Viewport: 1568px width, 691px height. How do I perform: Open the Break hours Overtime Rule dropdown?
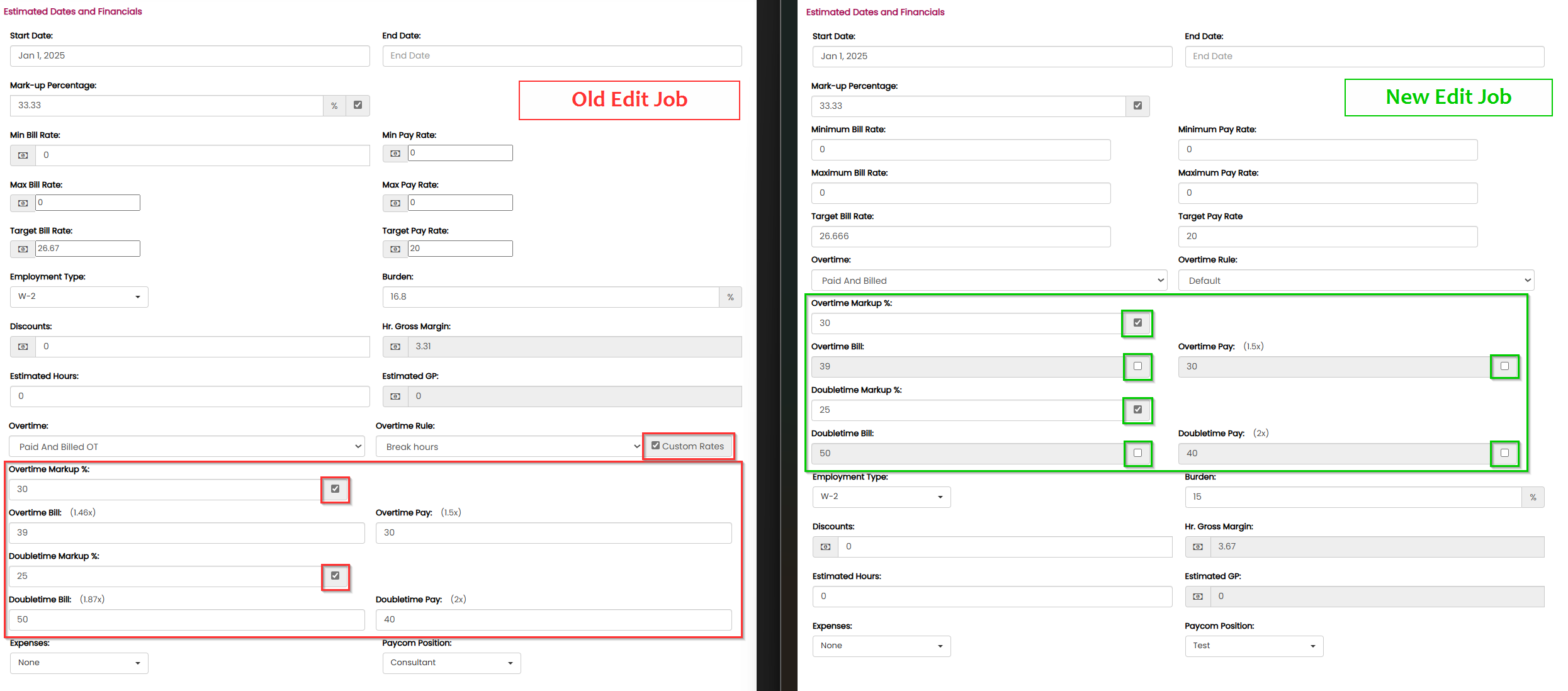(509, 447)
